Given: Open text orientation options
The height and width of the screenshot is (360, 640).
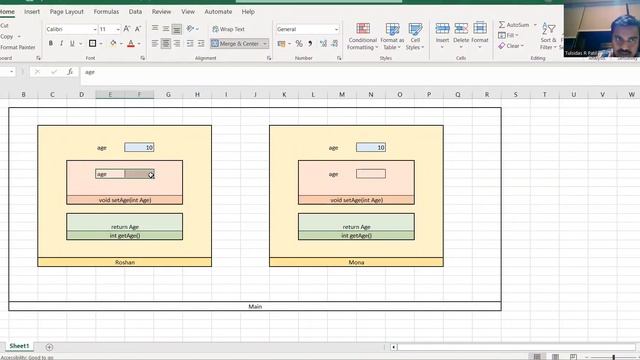Looking at the screenshot, I should pos(192,29).
